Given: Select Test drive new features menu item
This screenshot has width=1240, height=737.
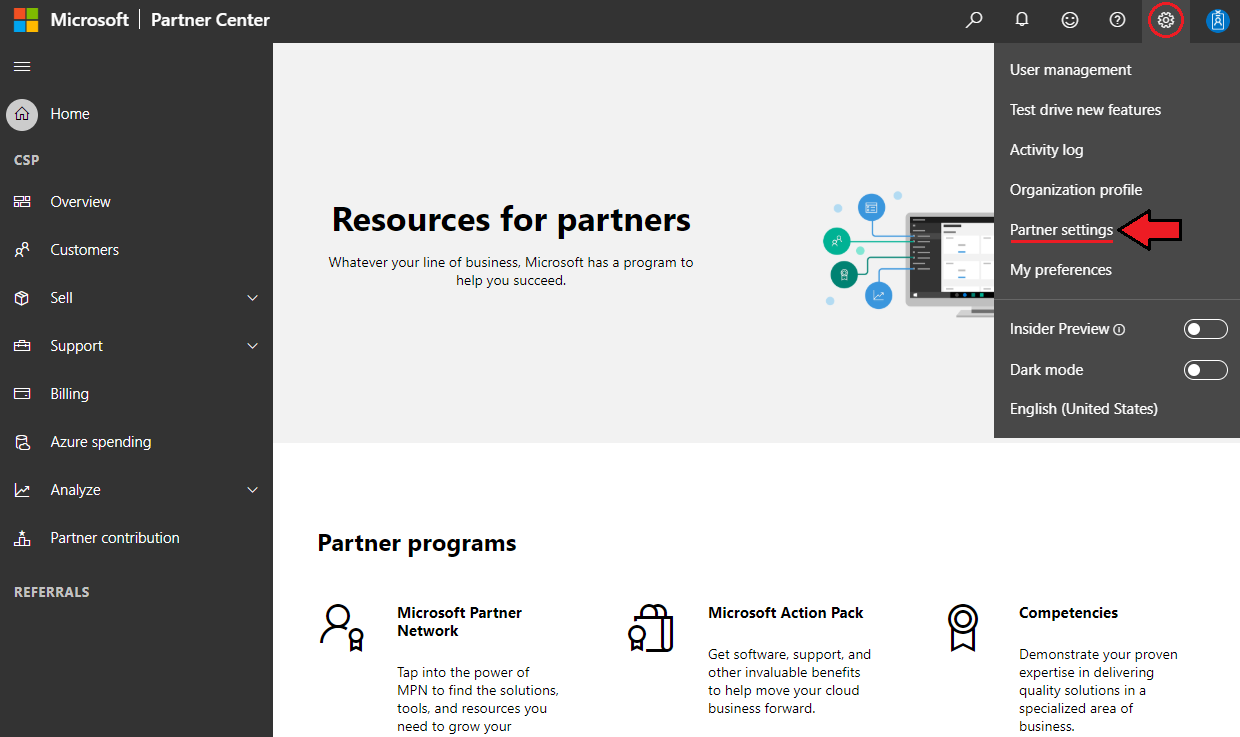Looking at the screenshot, I should (1085, 110).
